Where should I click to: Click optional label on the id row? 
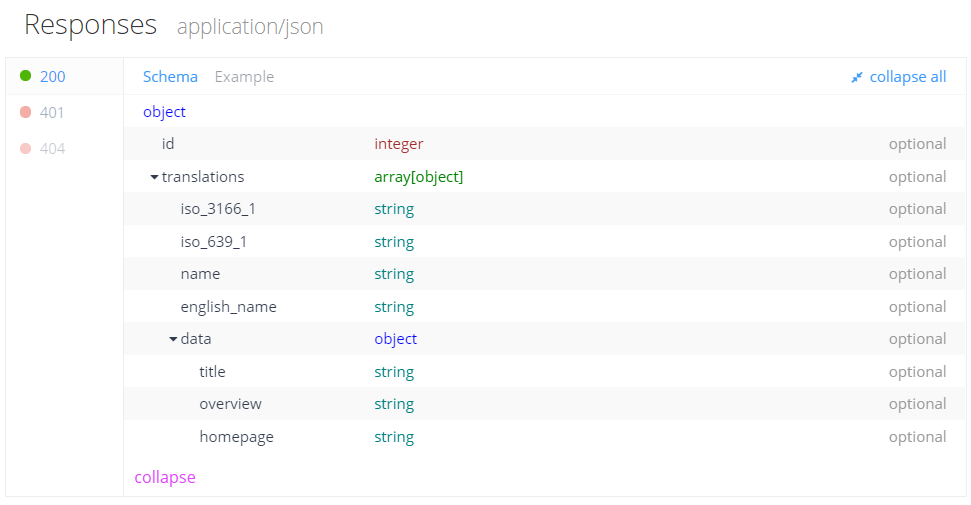(x=918, y=144)
